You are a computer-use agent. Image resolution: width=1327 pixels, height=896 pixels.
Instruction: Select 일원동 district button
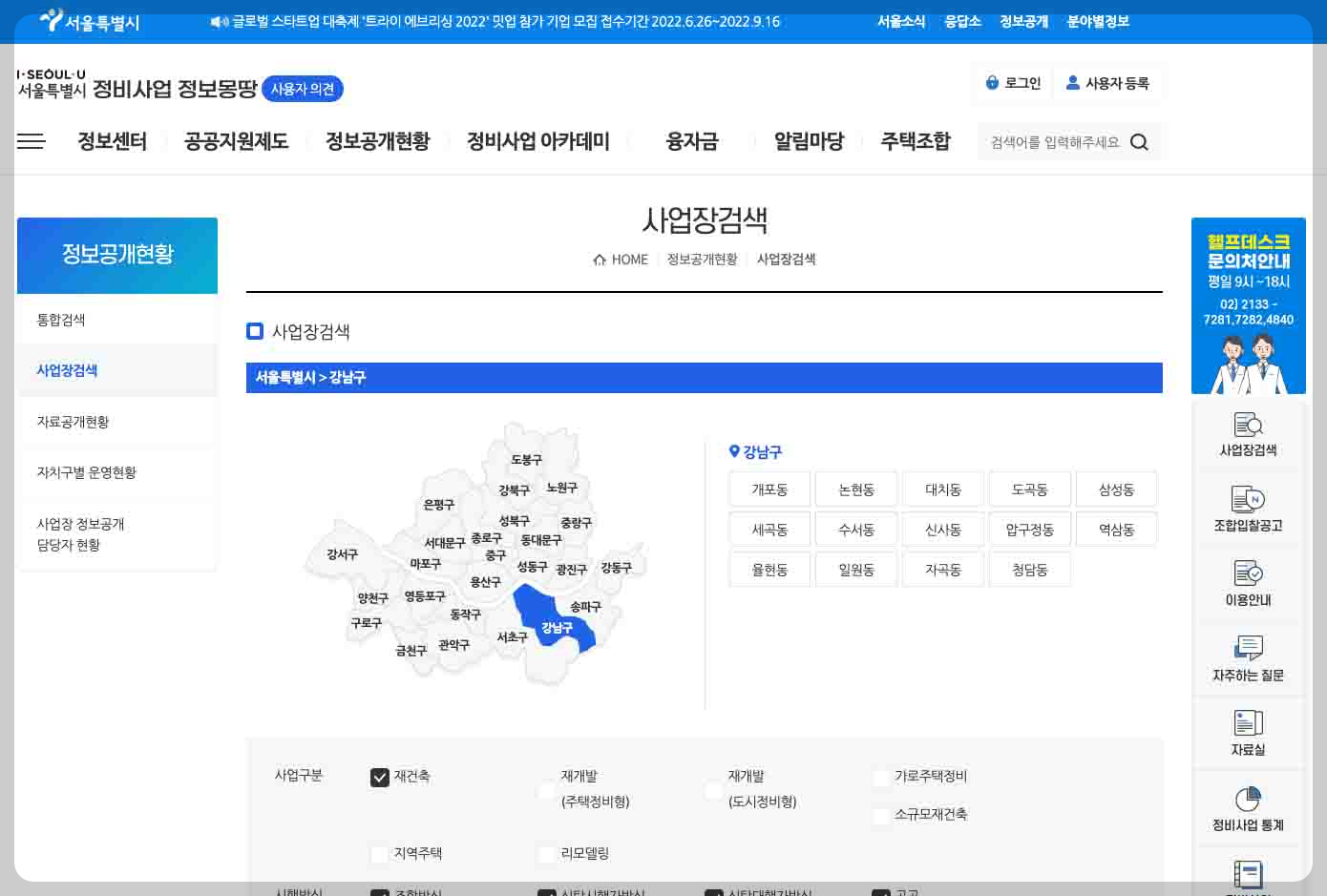856,570
